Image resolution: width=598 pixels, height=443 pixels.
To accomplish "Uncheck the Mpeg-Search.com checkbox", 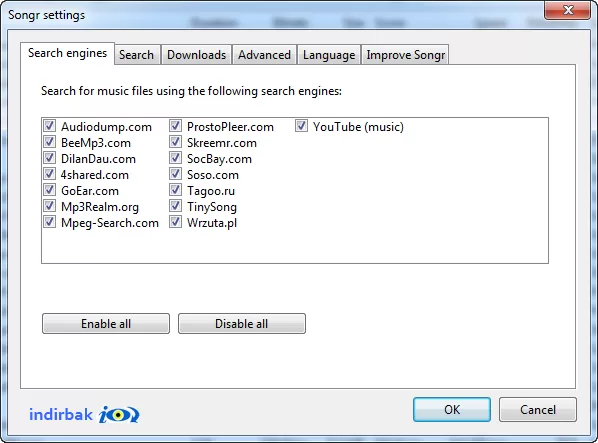I will [49, 222].
